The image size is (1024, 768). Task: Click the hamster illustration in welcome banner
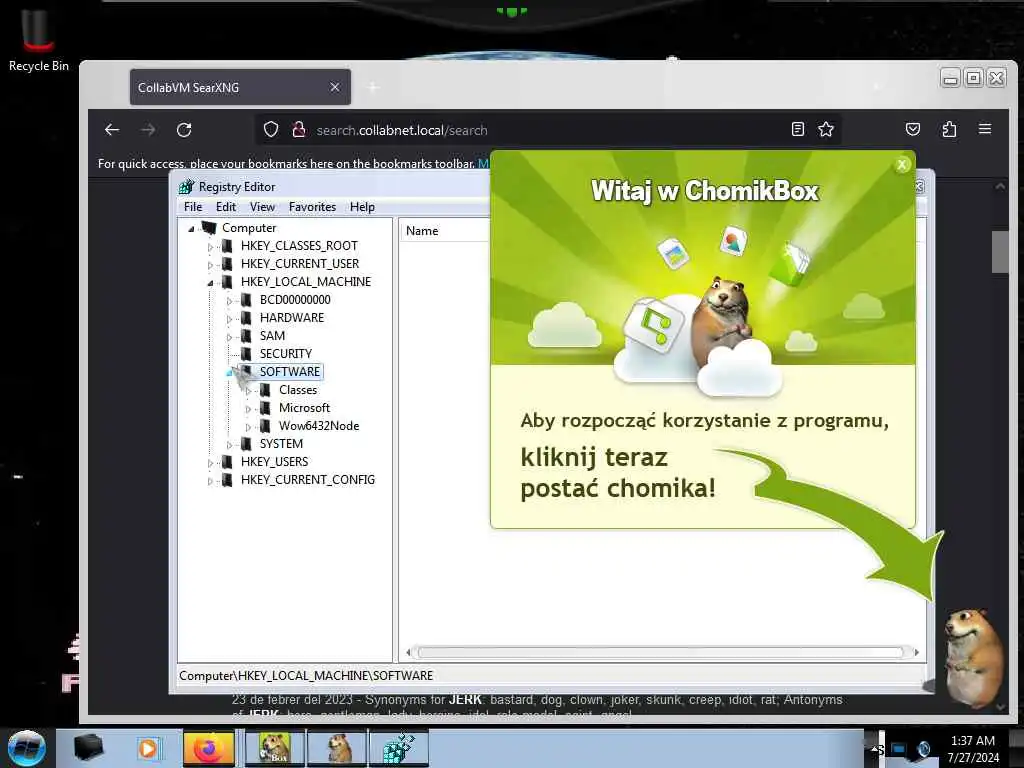coord(724,320)
